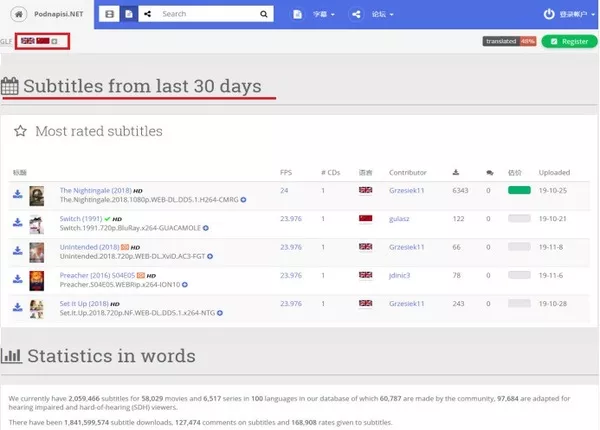This screenshot has height=430, width=600.
Task: Click the green Register button
Action: click(569, 41)
